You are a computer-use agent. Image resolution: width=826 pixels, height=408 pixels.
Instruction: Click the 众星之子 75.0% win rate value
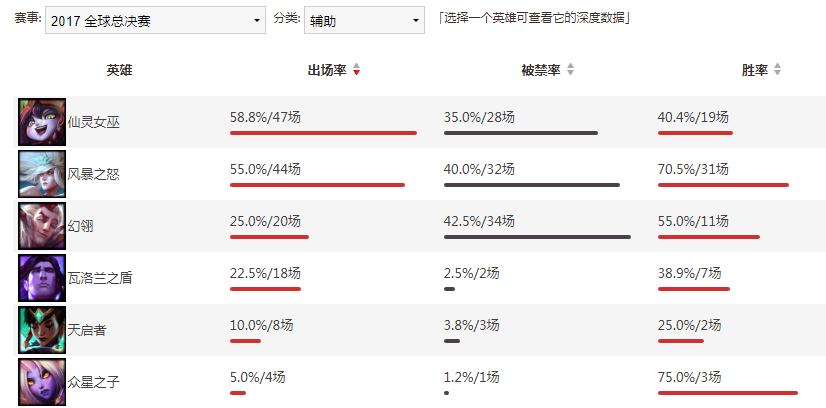tap(690, 377)
